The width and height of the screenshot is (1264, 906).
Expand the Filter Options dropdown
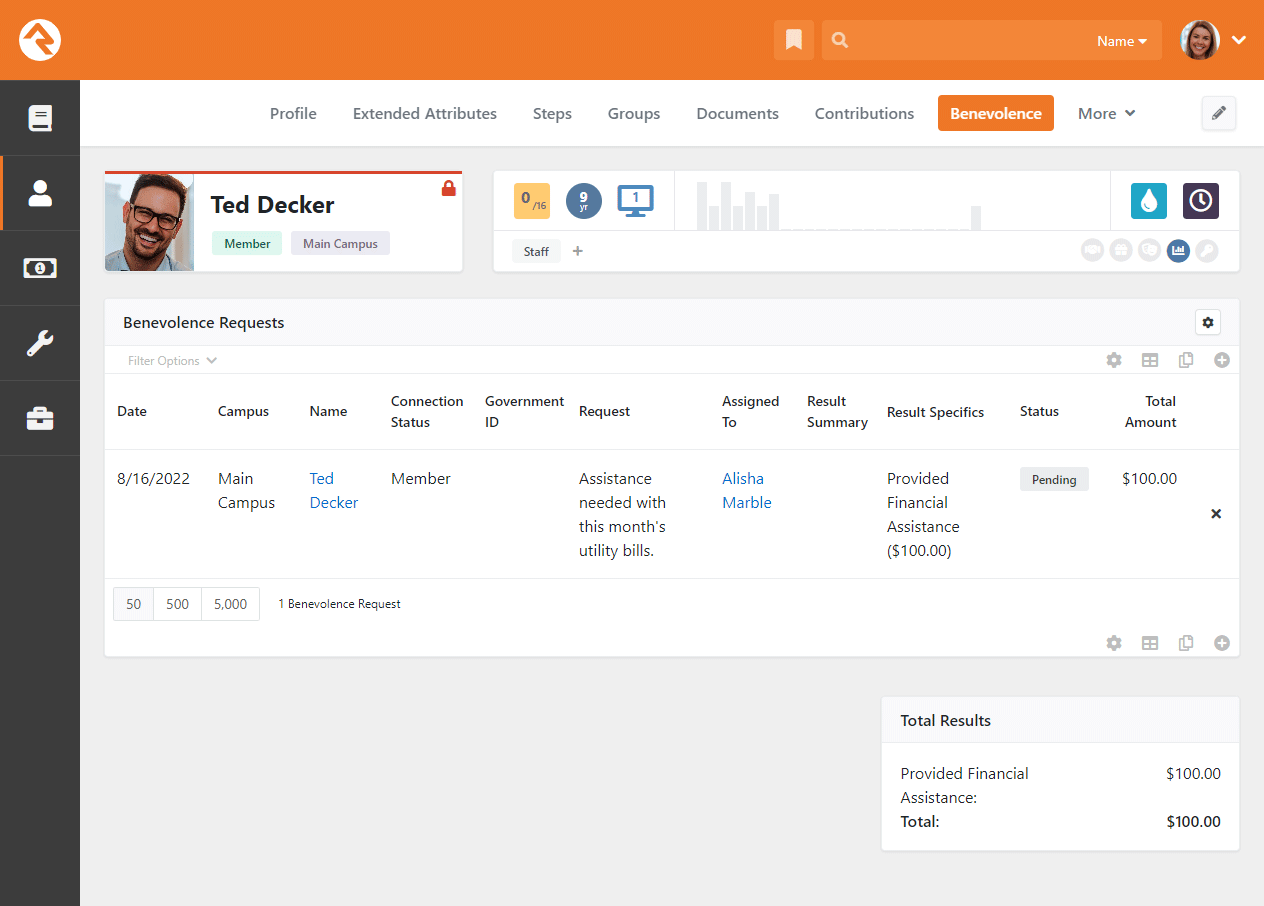(x=172, y=361)
